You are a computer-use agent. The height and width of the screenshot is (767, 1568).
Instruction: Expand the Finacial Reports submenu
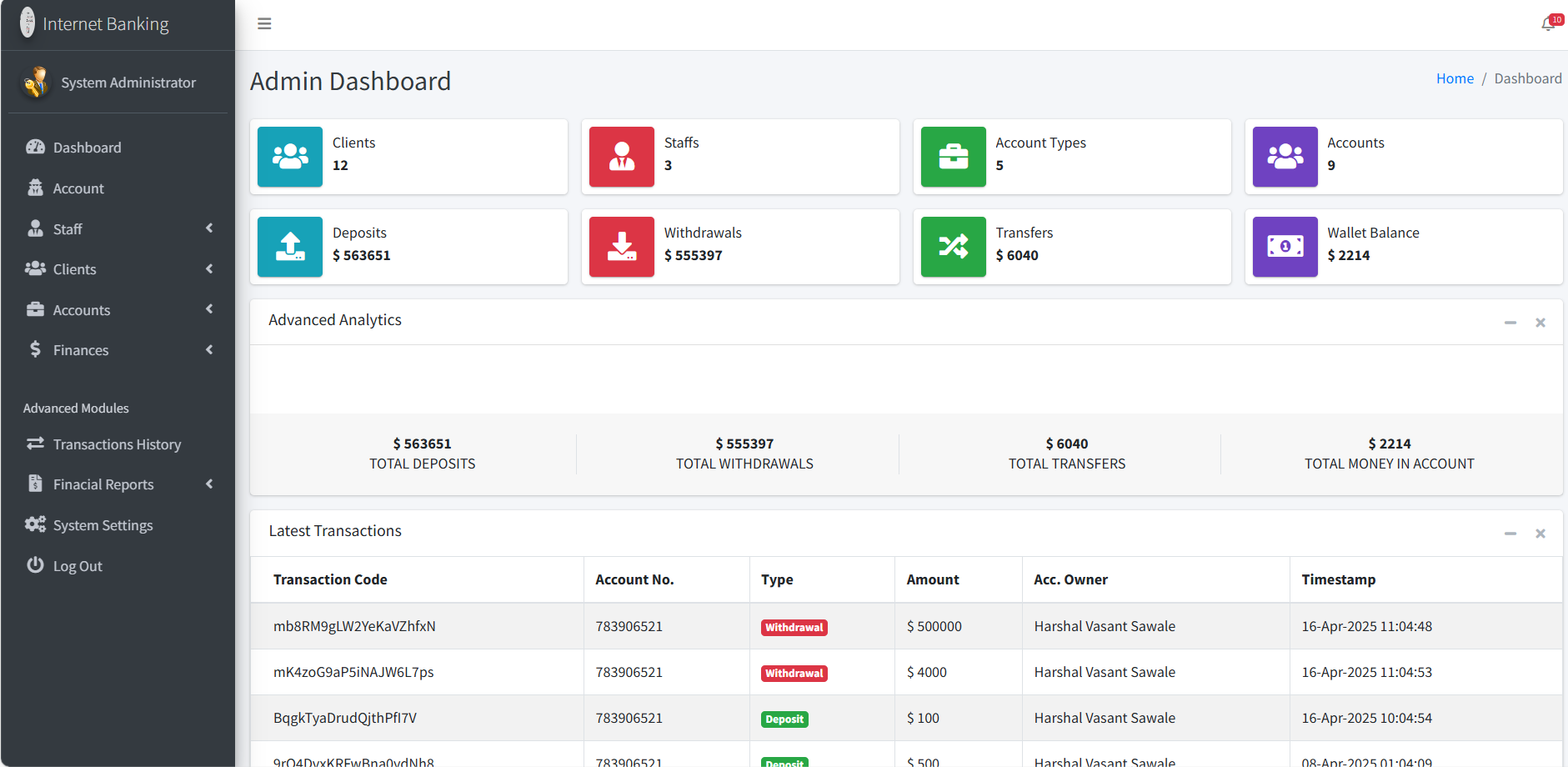(118, 484)
